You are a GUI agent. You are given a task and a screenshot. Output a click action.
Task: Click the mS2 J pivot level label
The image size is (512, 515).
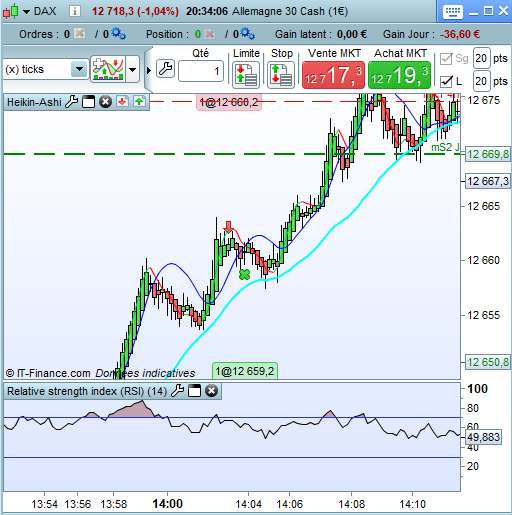(x=445, y=147)
